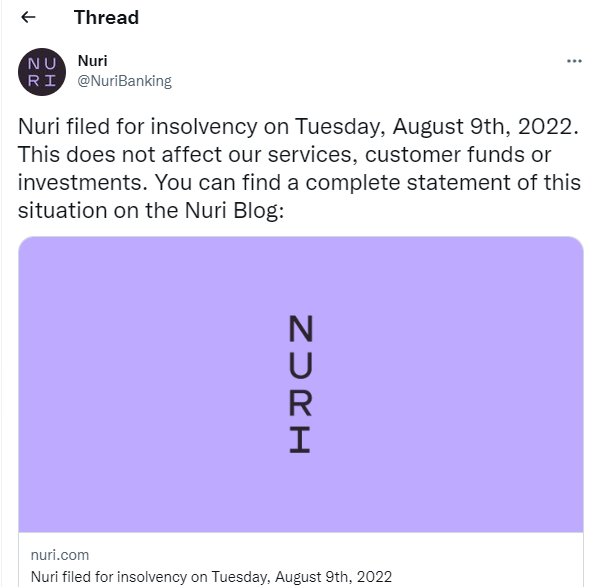Open the nuri.com domain link in the card
The height and width of the screenshot is (587, 598).
pyautogui.click(x=60, y=555)
